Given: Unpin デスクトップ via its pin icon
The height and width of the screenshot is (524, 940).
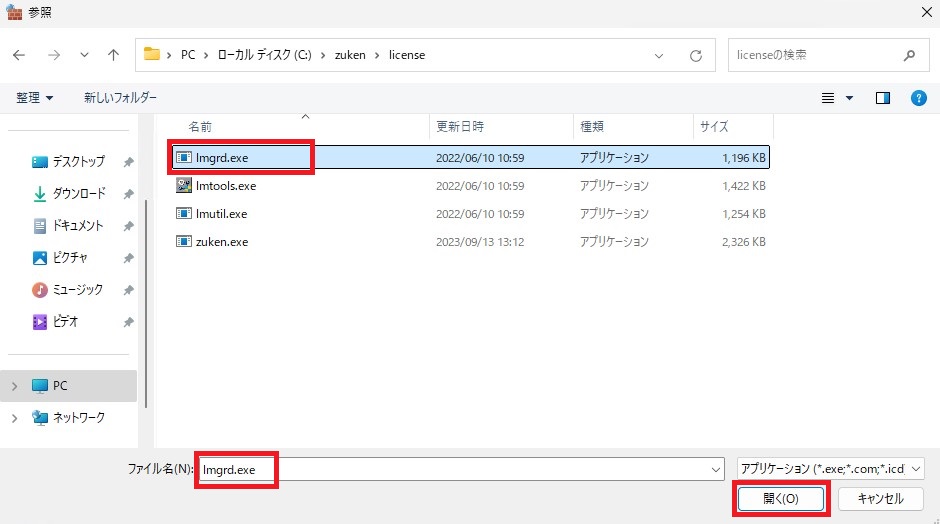Looking at the screenshot, I should coord(128,162).
